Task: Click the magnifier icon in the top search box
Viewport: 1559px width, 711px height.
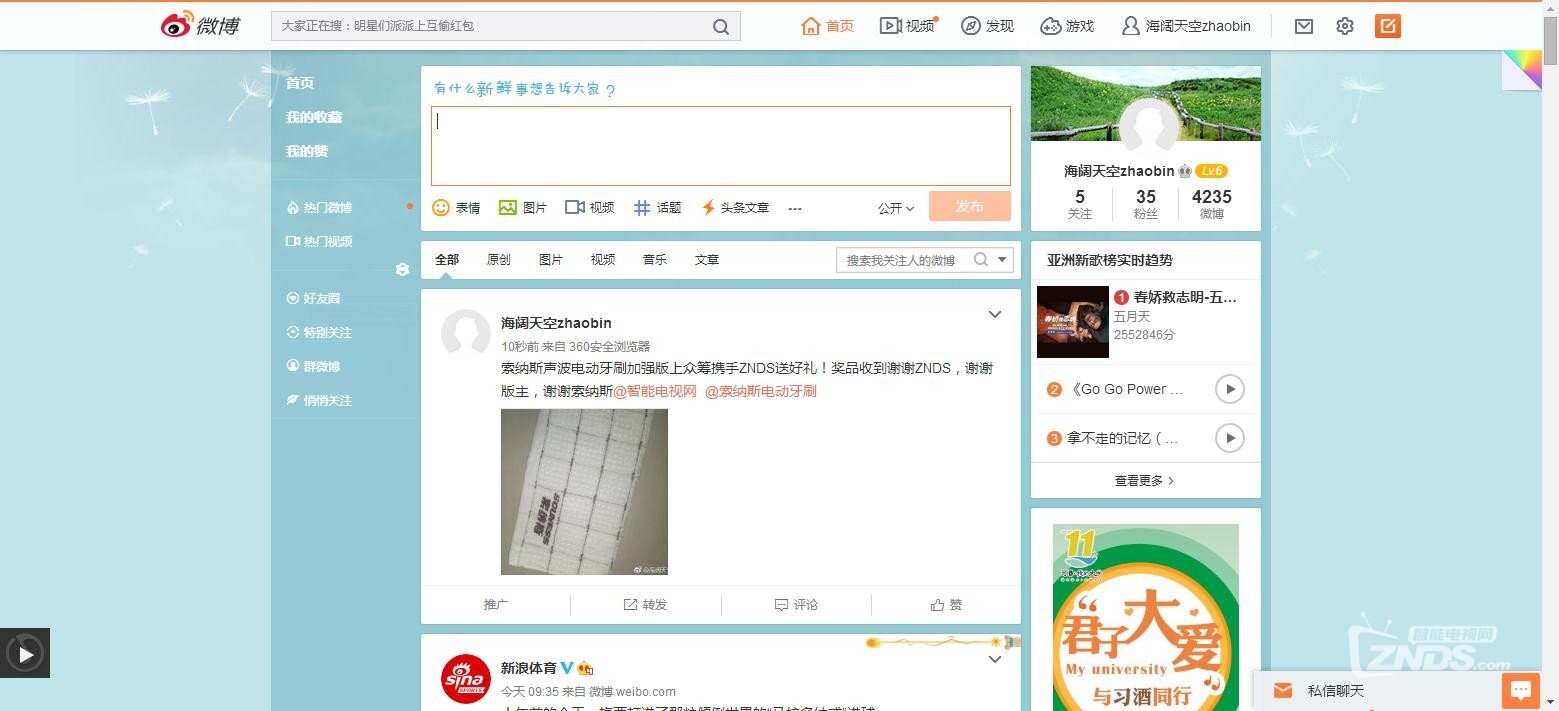Action: tap(721, 27)
